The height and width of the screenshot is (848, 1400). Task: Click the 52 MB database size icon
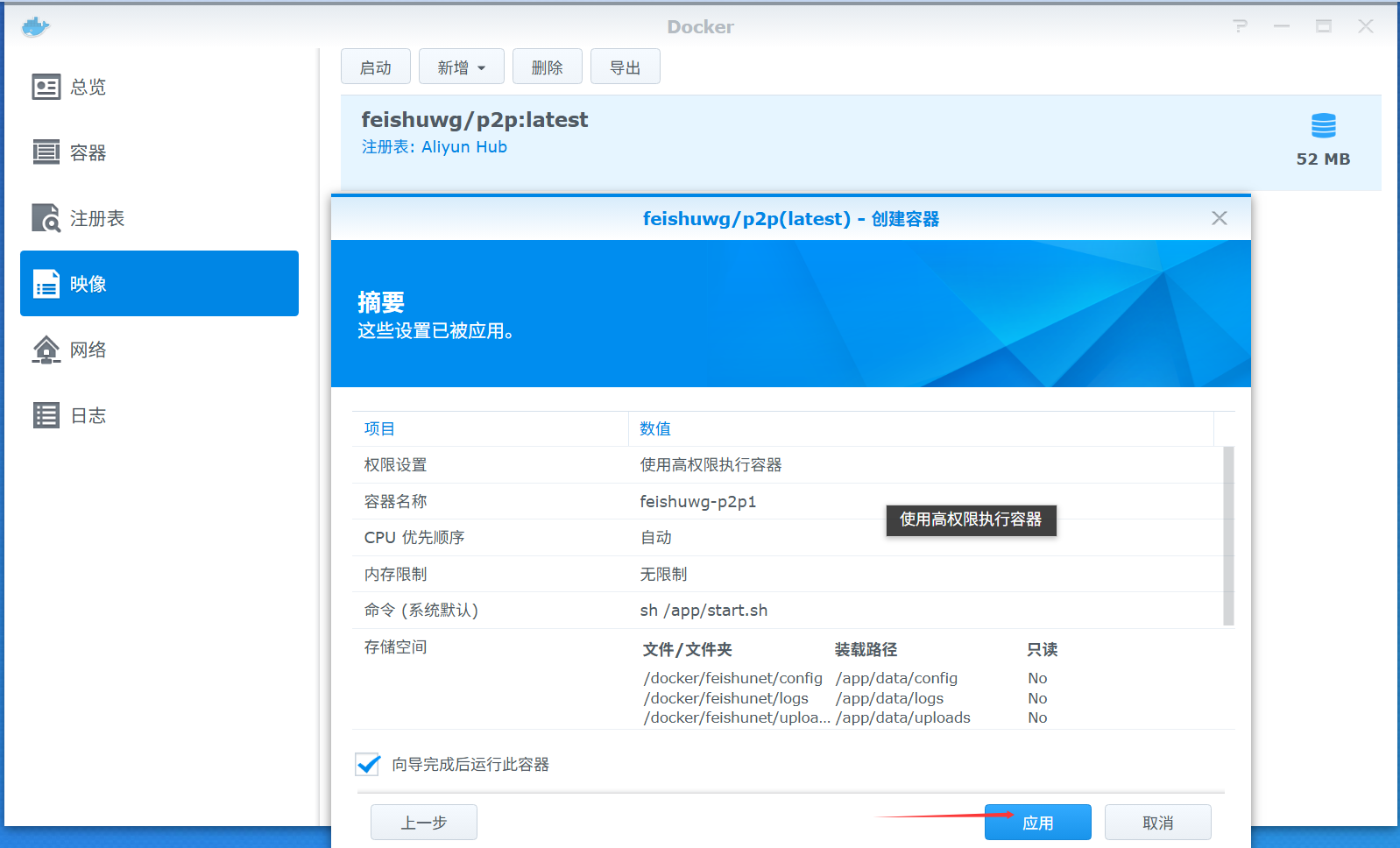point(1323,125)
